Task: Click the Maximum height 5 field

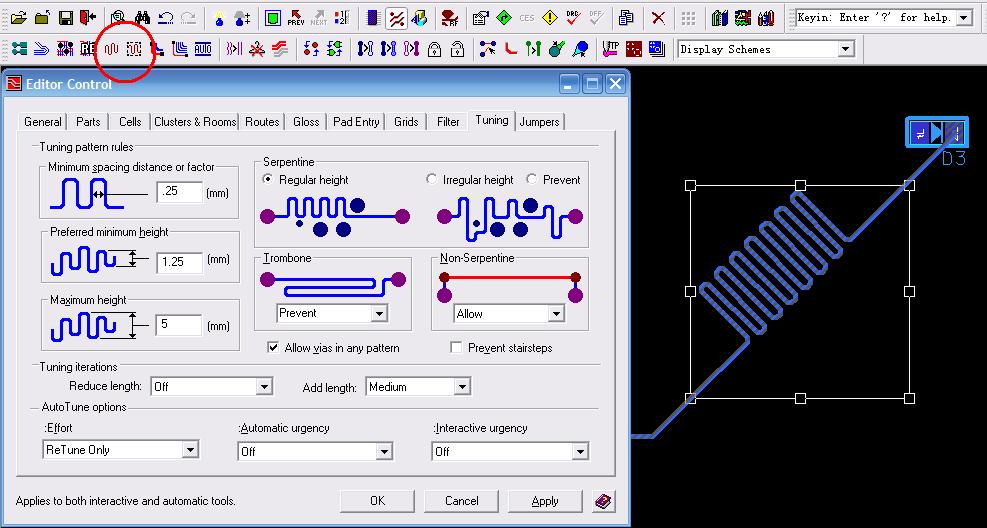Action: 179,325
